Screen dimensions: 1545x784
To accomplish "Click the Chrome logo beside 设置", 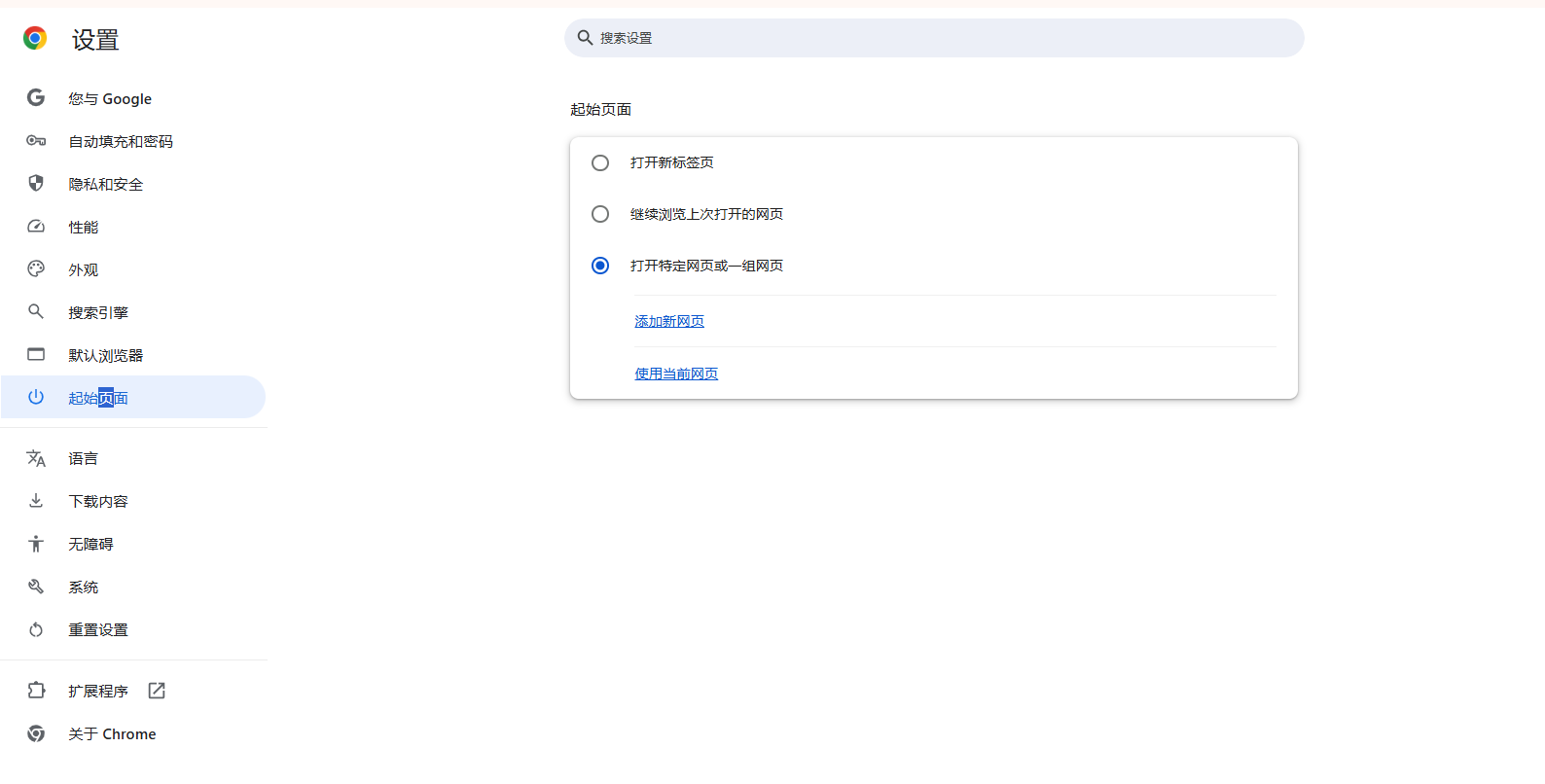I will coord(35,39).
